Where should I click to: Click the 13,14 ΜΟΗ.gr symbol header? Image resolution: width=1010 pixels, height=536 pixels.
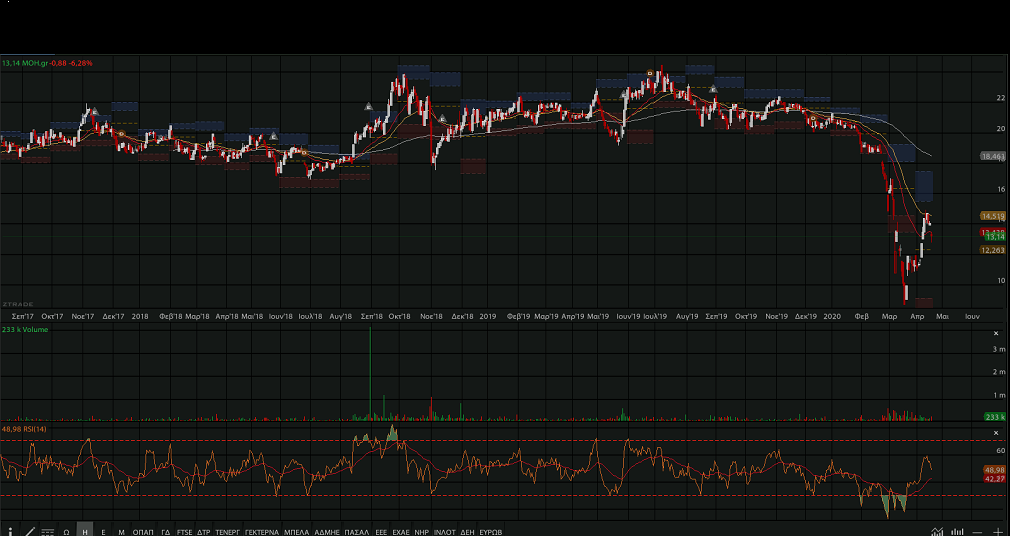[x=27, y=63]
